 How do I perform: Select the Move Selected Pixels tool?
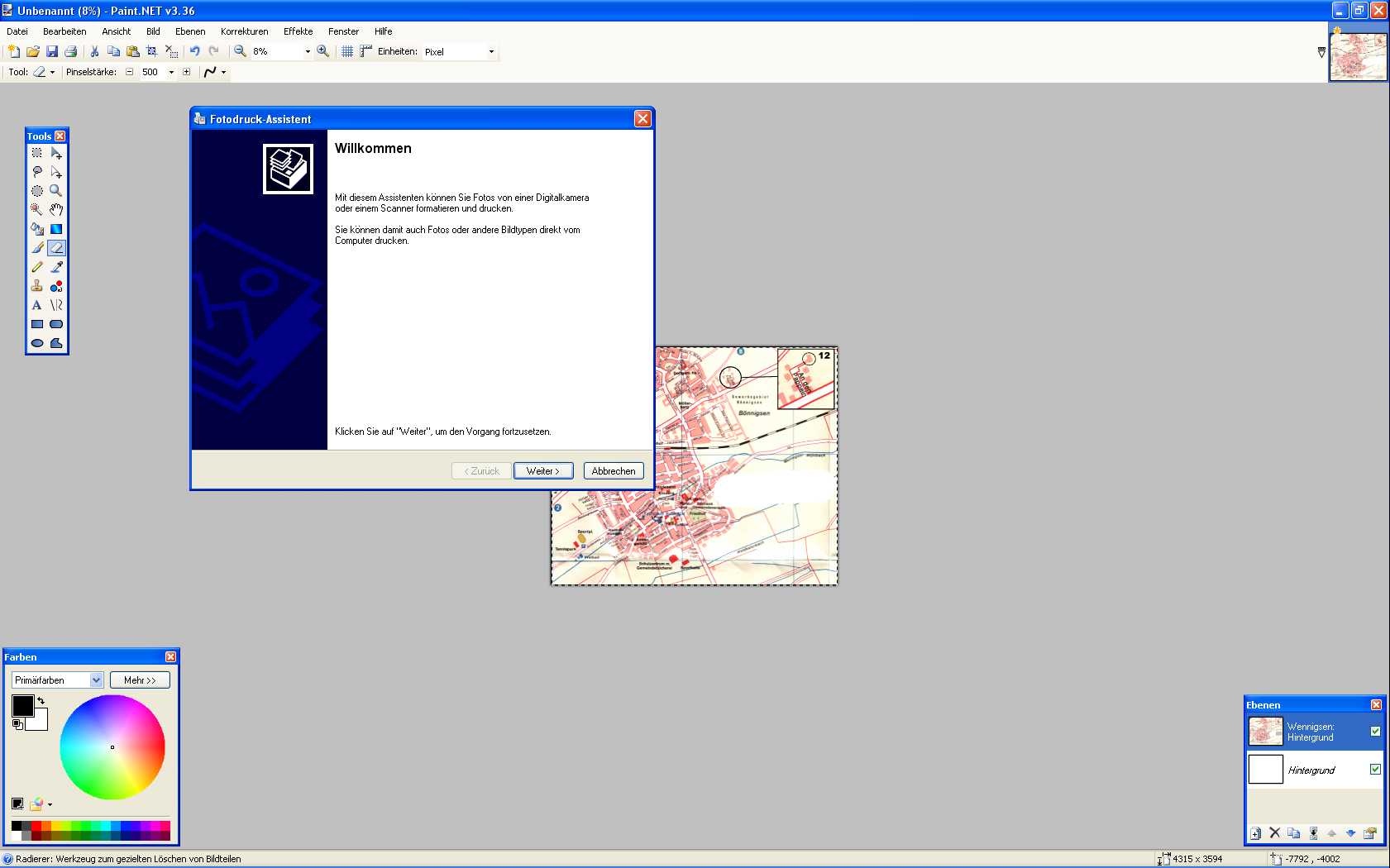pos(56,153)
